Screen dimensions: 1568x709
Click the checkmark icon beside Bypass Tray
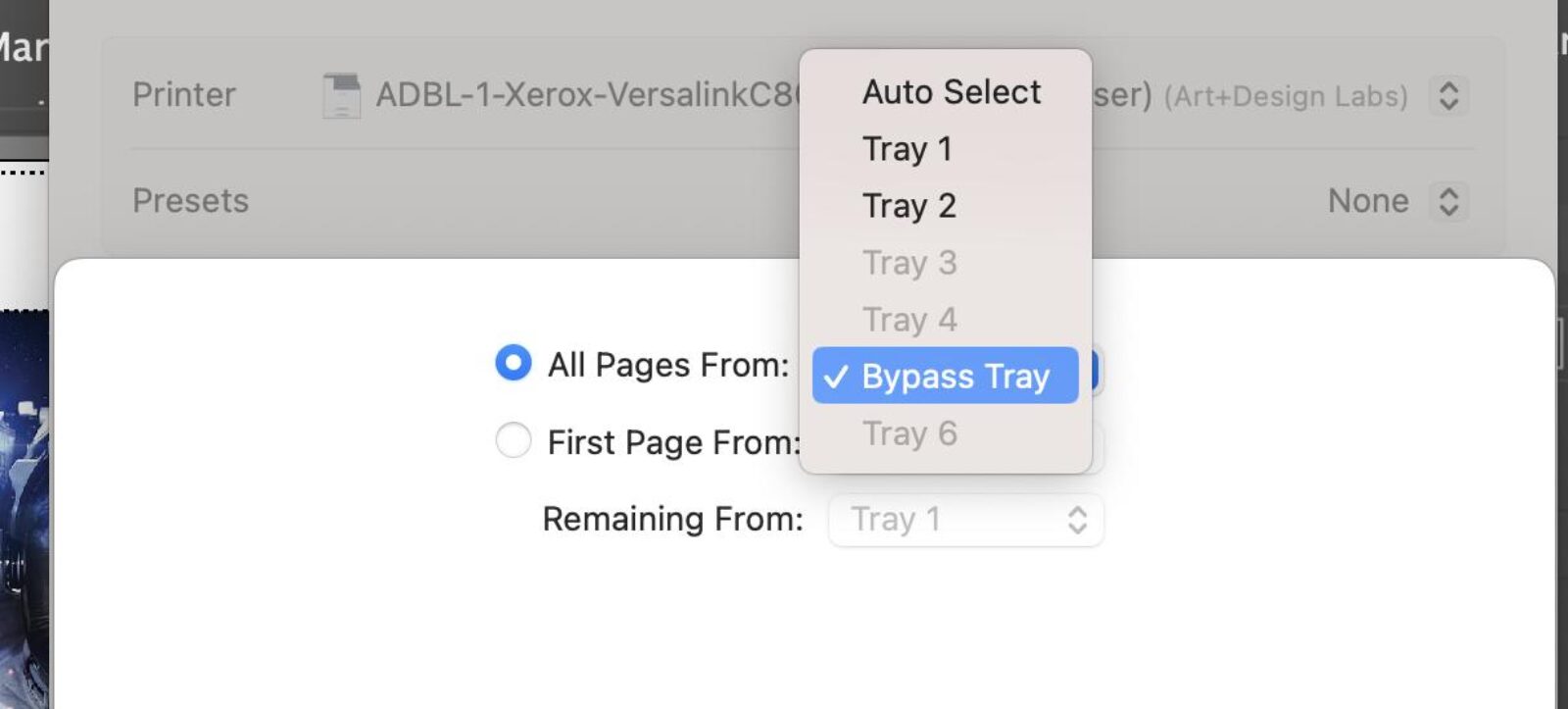836,378
